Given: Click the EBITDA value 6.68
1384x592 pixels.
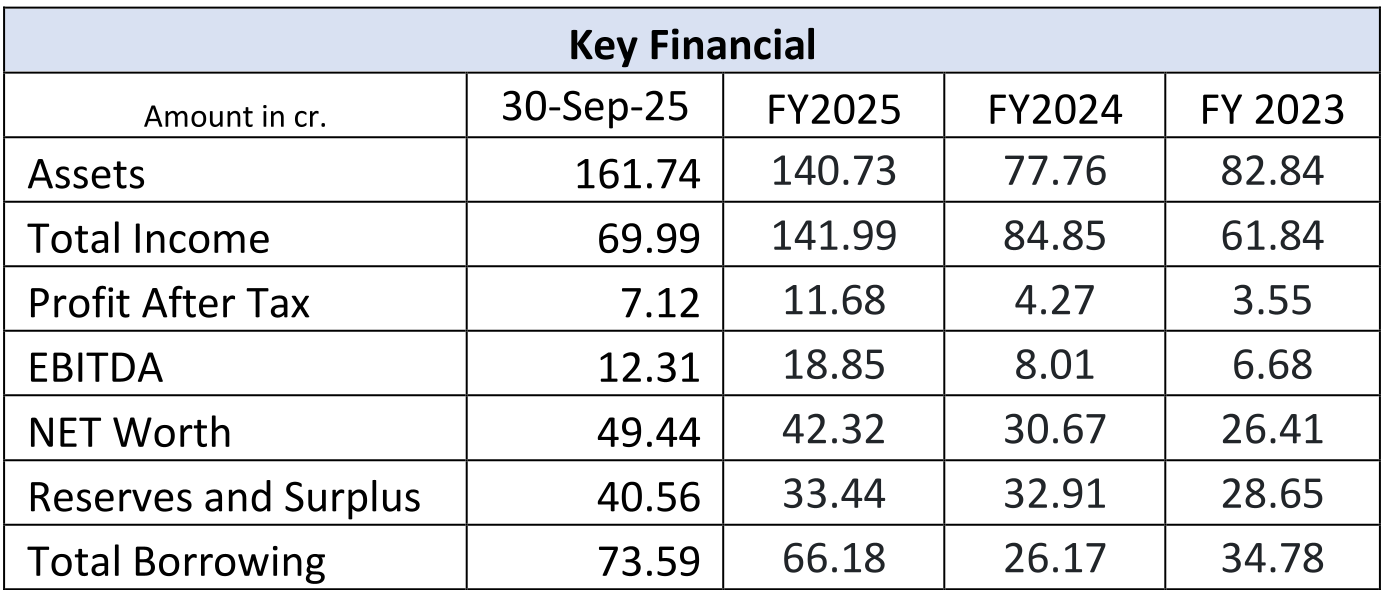Looking at the screenshot, I should tap(1272, 365).
